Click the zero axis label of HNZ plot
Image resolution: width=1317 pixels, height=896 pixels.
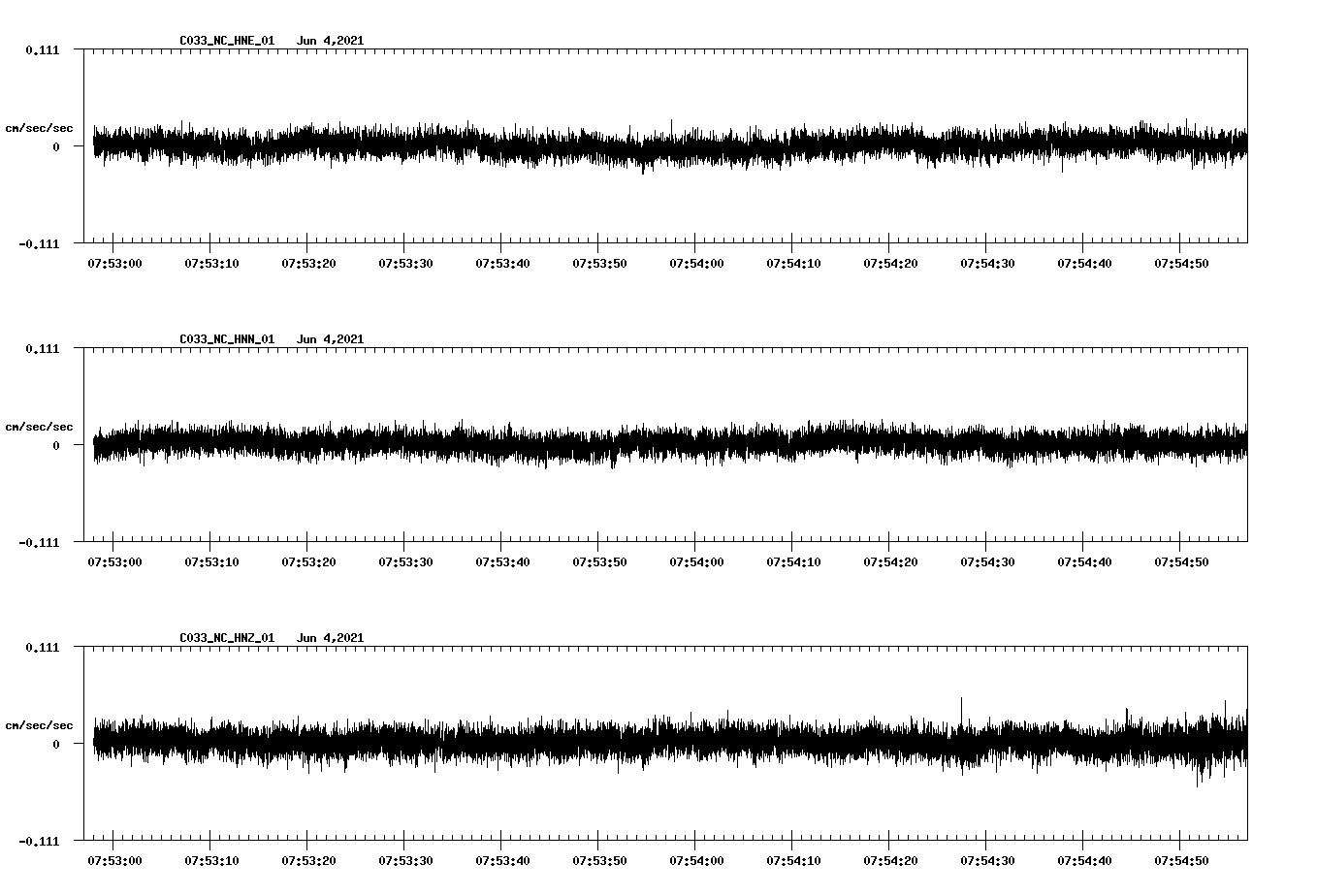pos(55,744)
